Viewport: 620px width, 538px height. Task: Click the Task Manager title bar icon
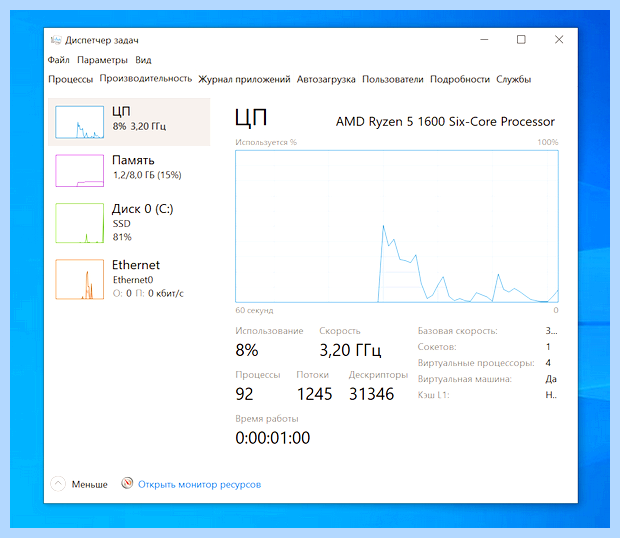pos(56,40)
